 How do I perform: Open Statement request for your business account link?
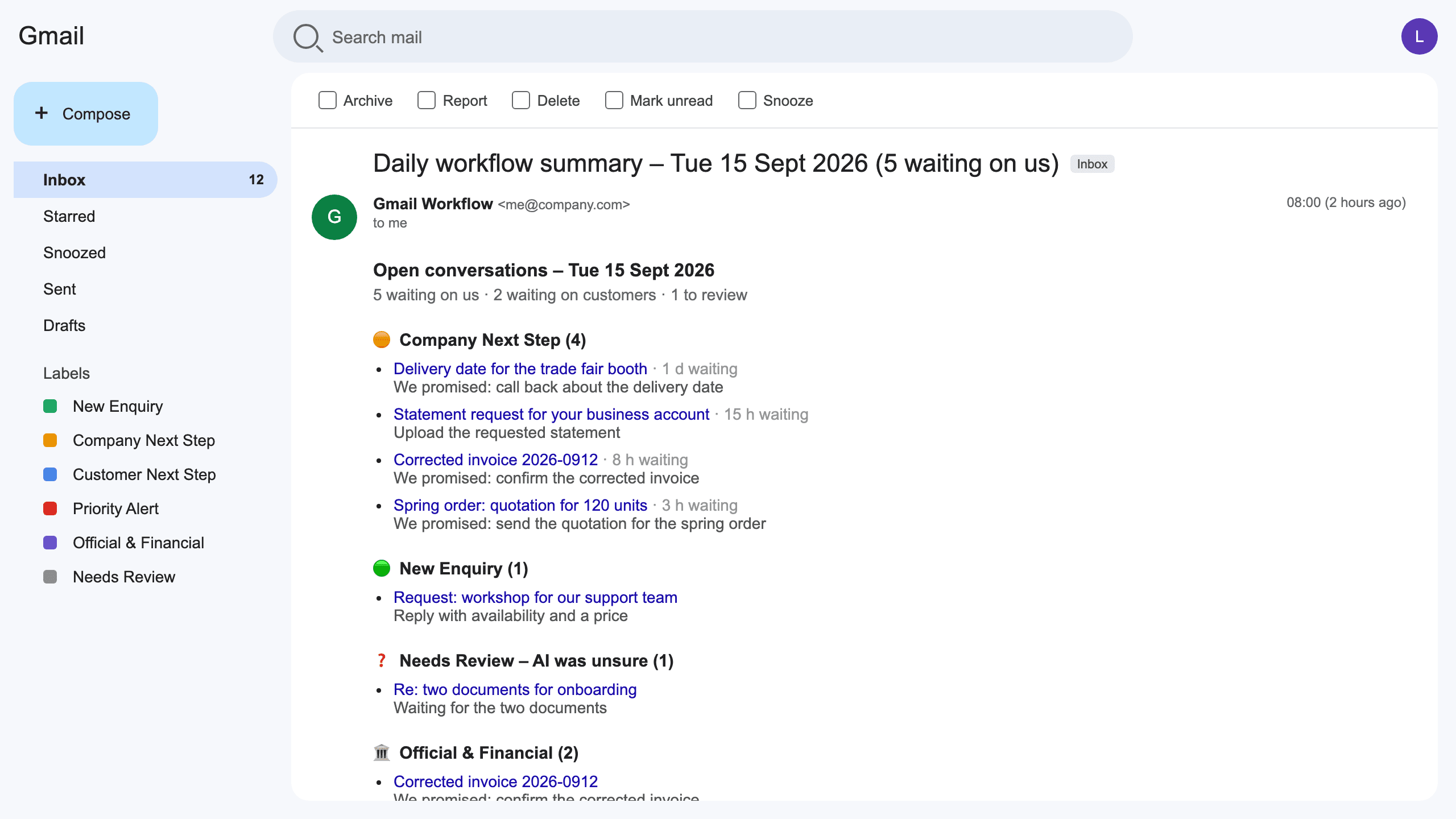pos(551,414)
